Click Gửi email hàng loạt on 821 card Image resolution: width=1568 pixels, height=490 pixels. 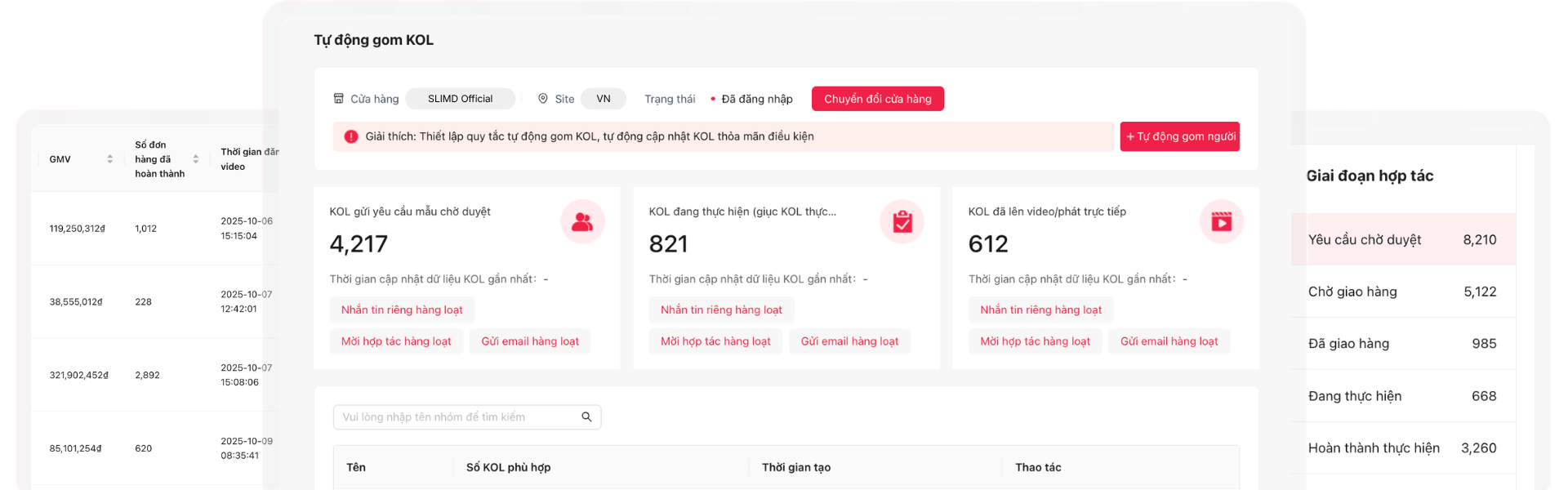849,341
